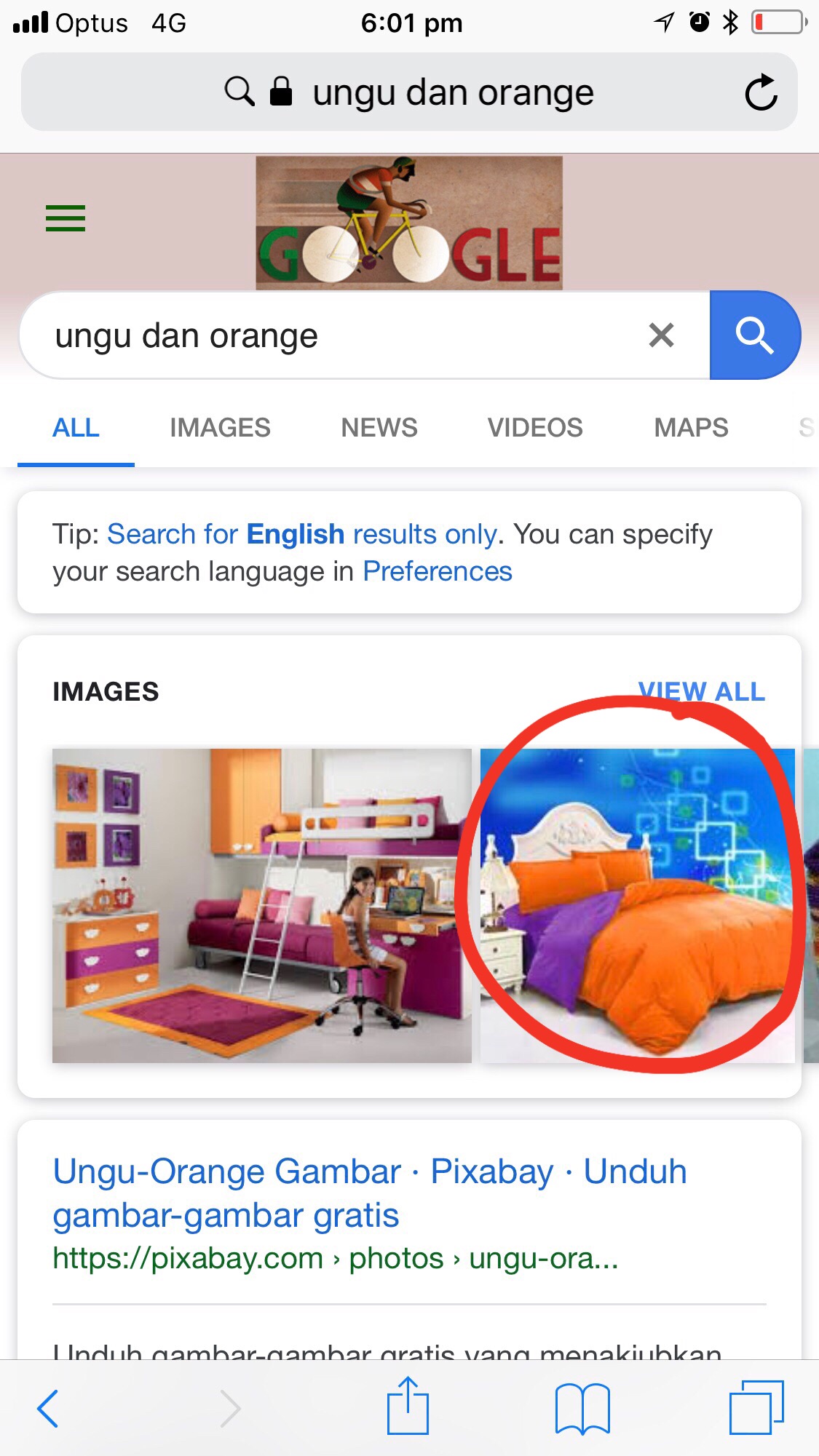Clear the search box text
Screen dimensions: 819x1456
(661, 335)
